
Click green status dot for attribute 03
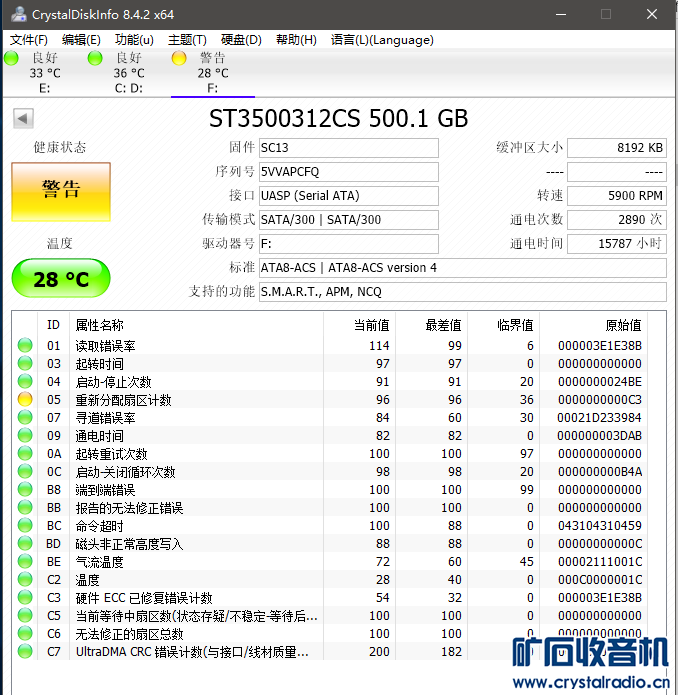[25, 363]
